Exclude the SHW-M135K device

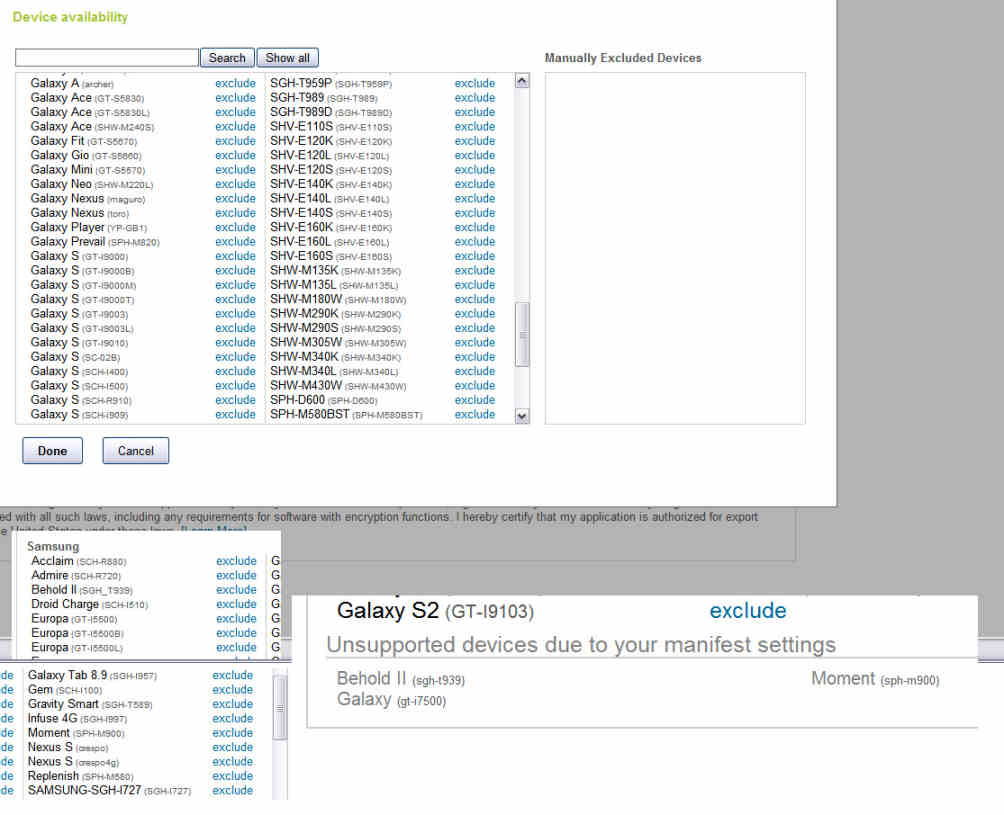tap(475, 271)
